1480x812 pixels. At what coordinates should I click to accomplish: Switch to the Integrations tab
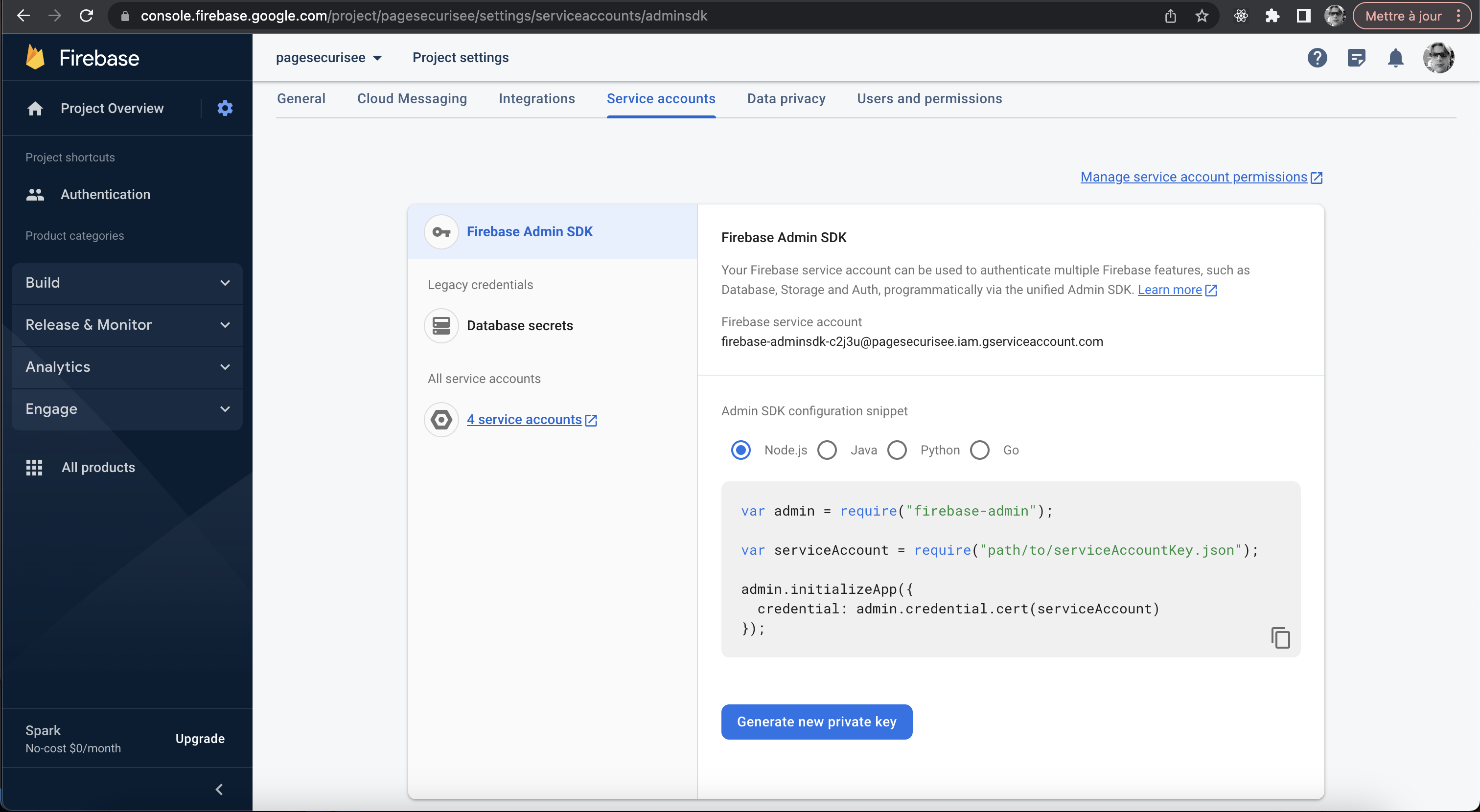[536, 99]
